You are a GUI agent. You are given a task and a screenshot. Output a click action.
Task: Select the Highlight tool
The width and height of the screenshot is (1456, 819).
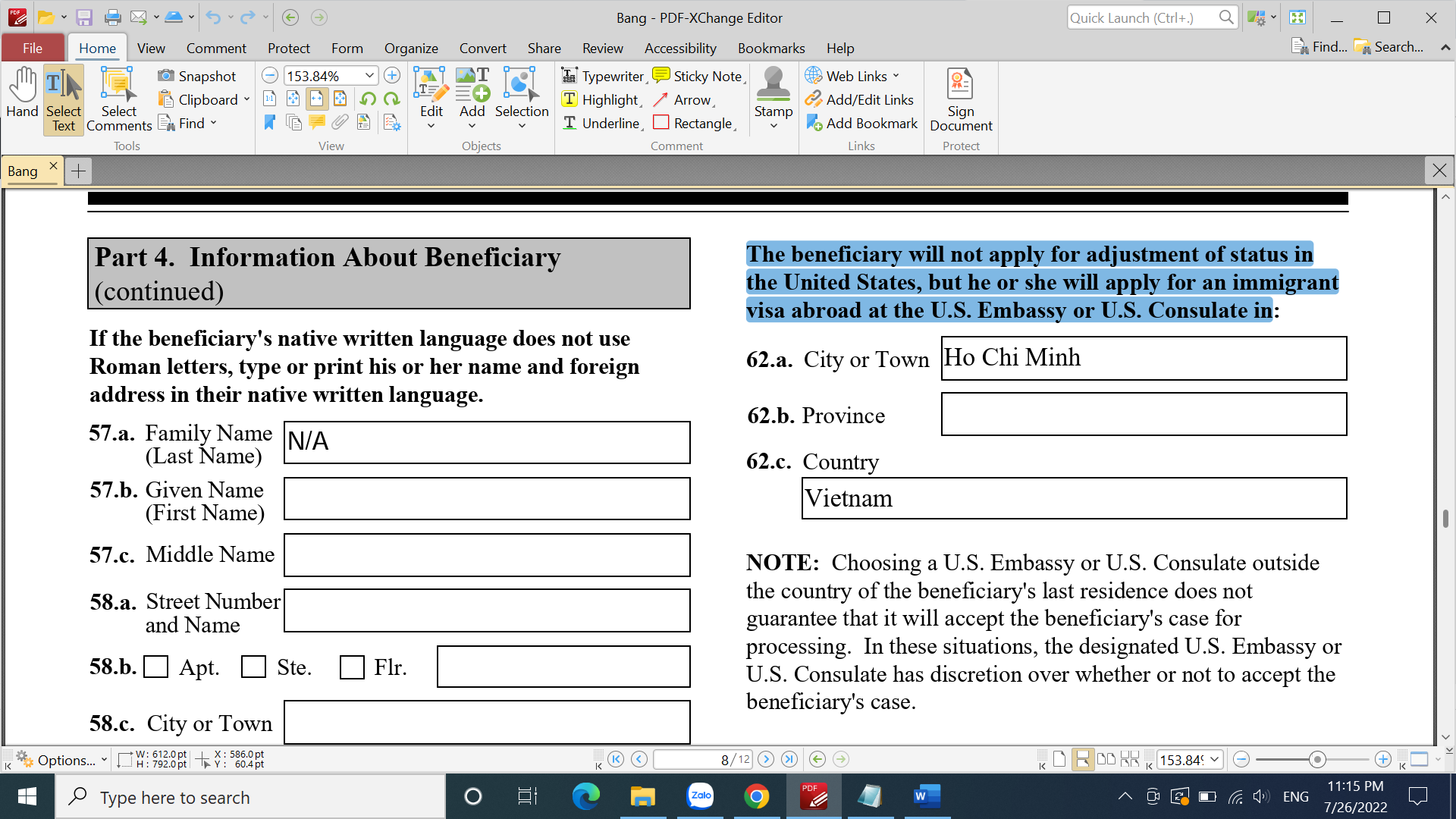pyautogui.click(x=601, y=99)
